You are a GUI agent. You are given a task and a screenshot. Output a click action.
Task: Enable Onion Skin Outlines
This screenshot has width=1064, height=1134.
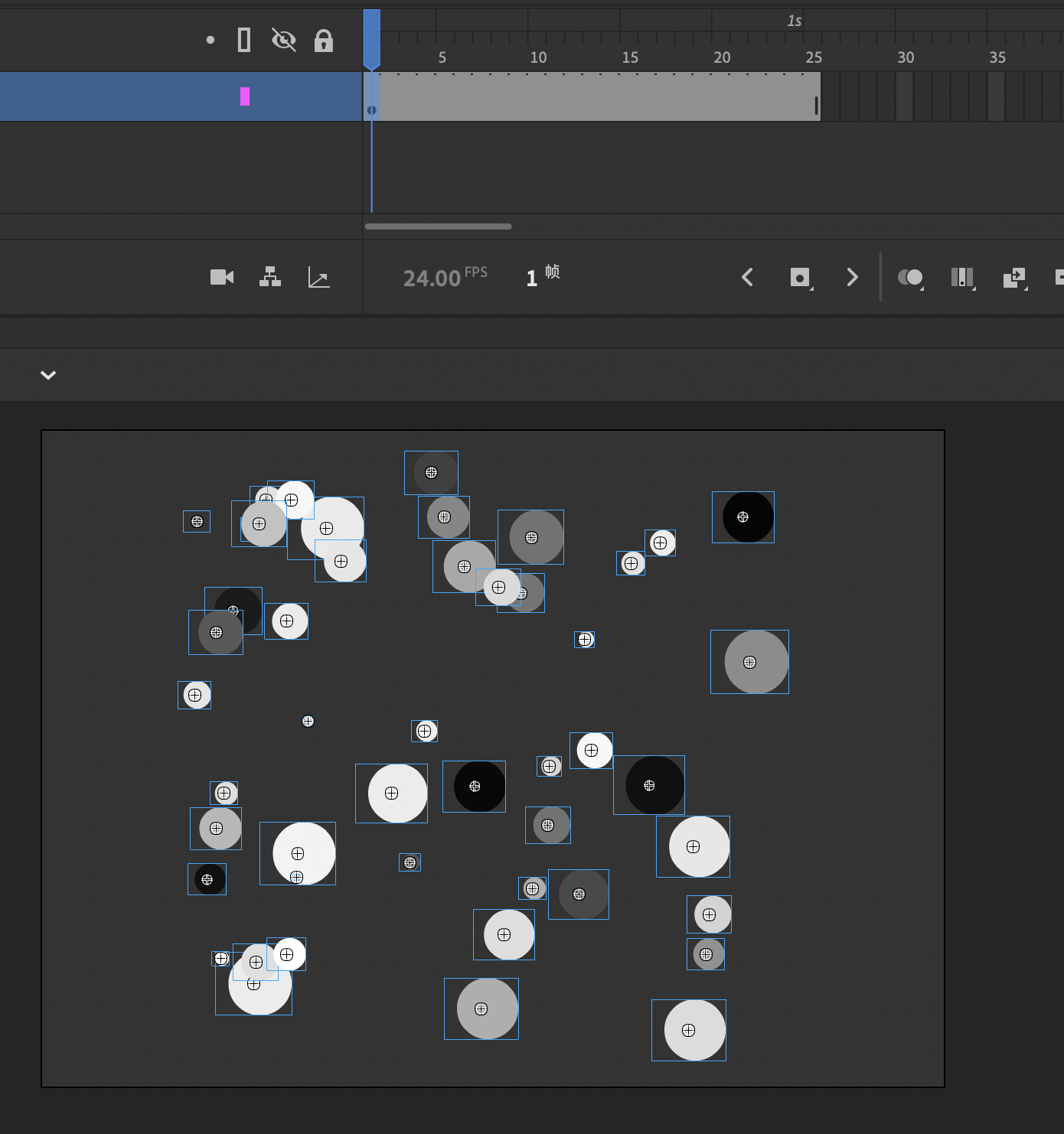pyautogui.click(x=962, y=277)
